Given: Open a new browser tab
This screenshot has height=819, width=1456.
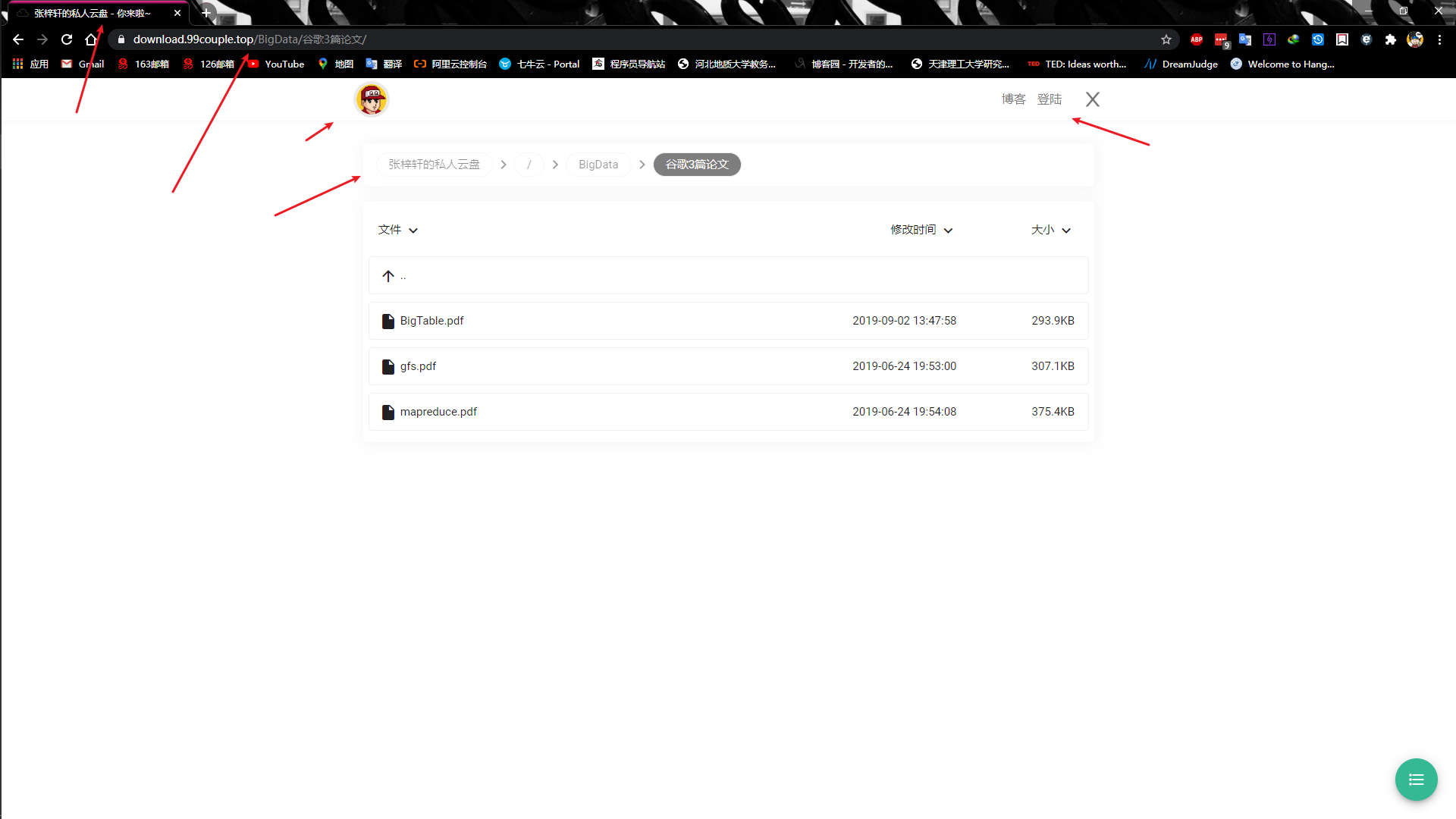Looking at the screenshot, I should point(206,13).
